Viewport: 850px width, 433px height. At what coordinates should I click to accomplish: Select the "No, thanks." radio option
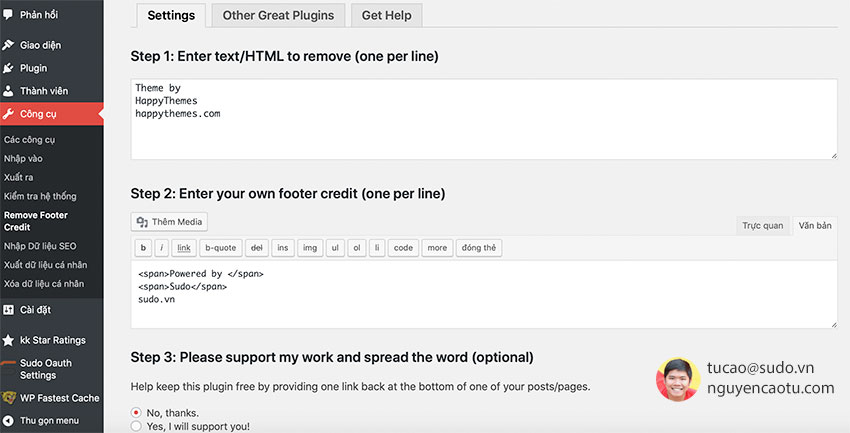click(136, 412)
